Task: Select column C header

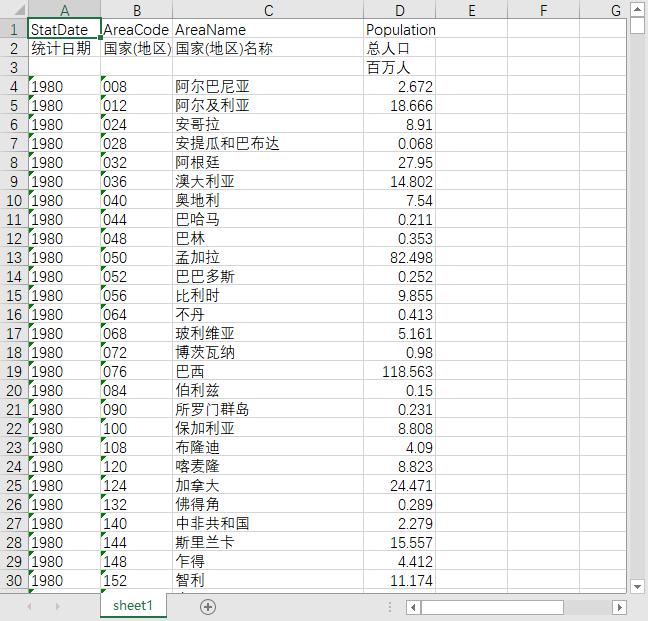Action: (x=268, y=10)
